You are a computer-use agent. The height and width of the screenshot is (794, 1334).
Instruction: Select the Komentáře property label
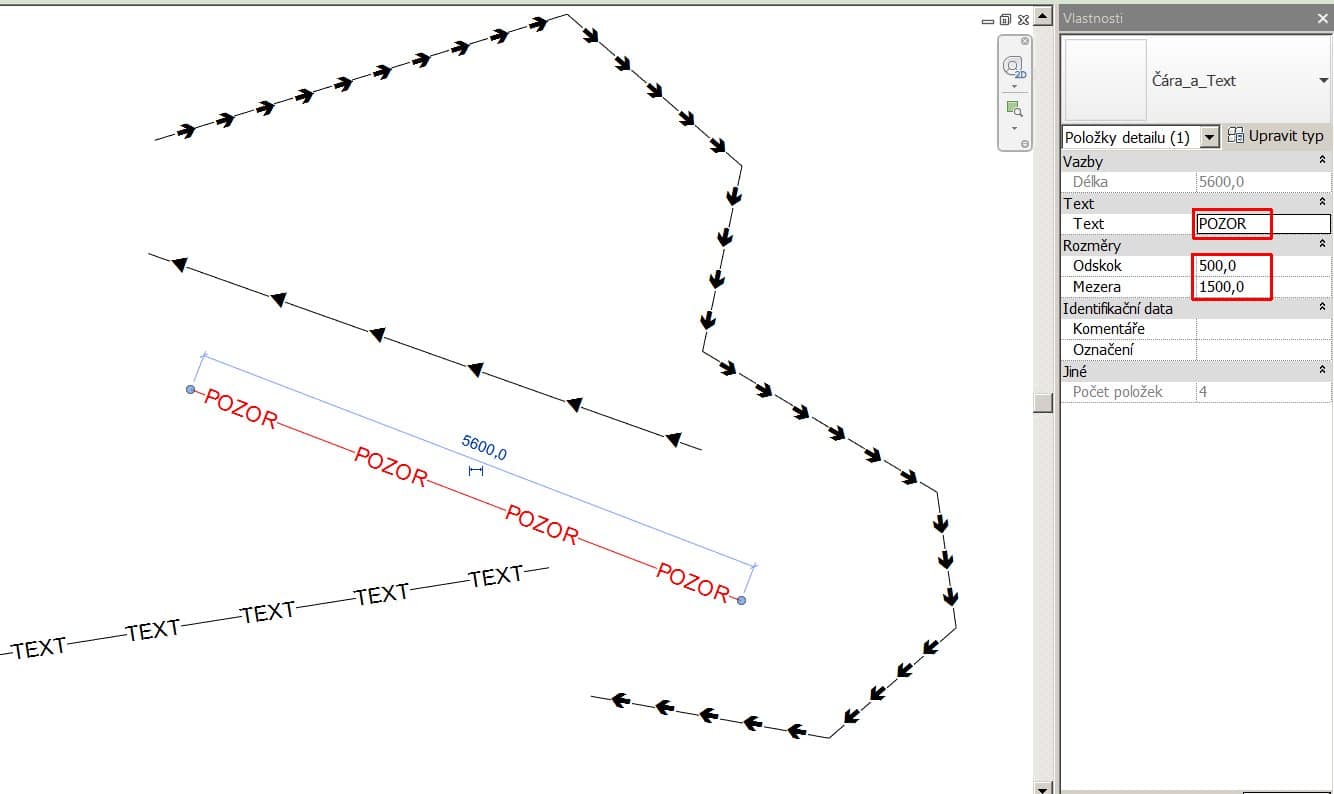click(x=1109, y=329)
